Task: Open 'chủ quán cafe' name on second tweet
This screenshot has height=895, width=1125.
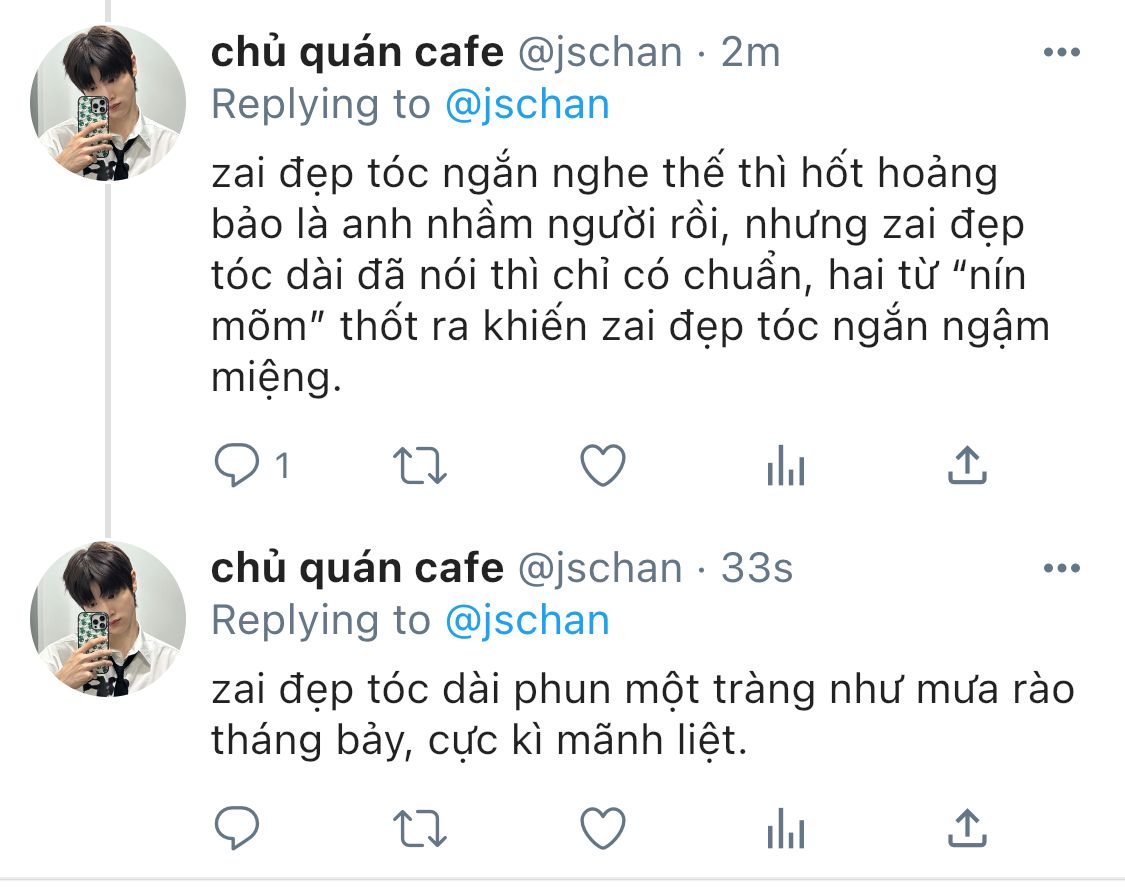Action: click(357, 569)
